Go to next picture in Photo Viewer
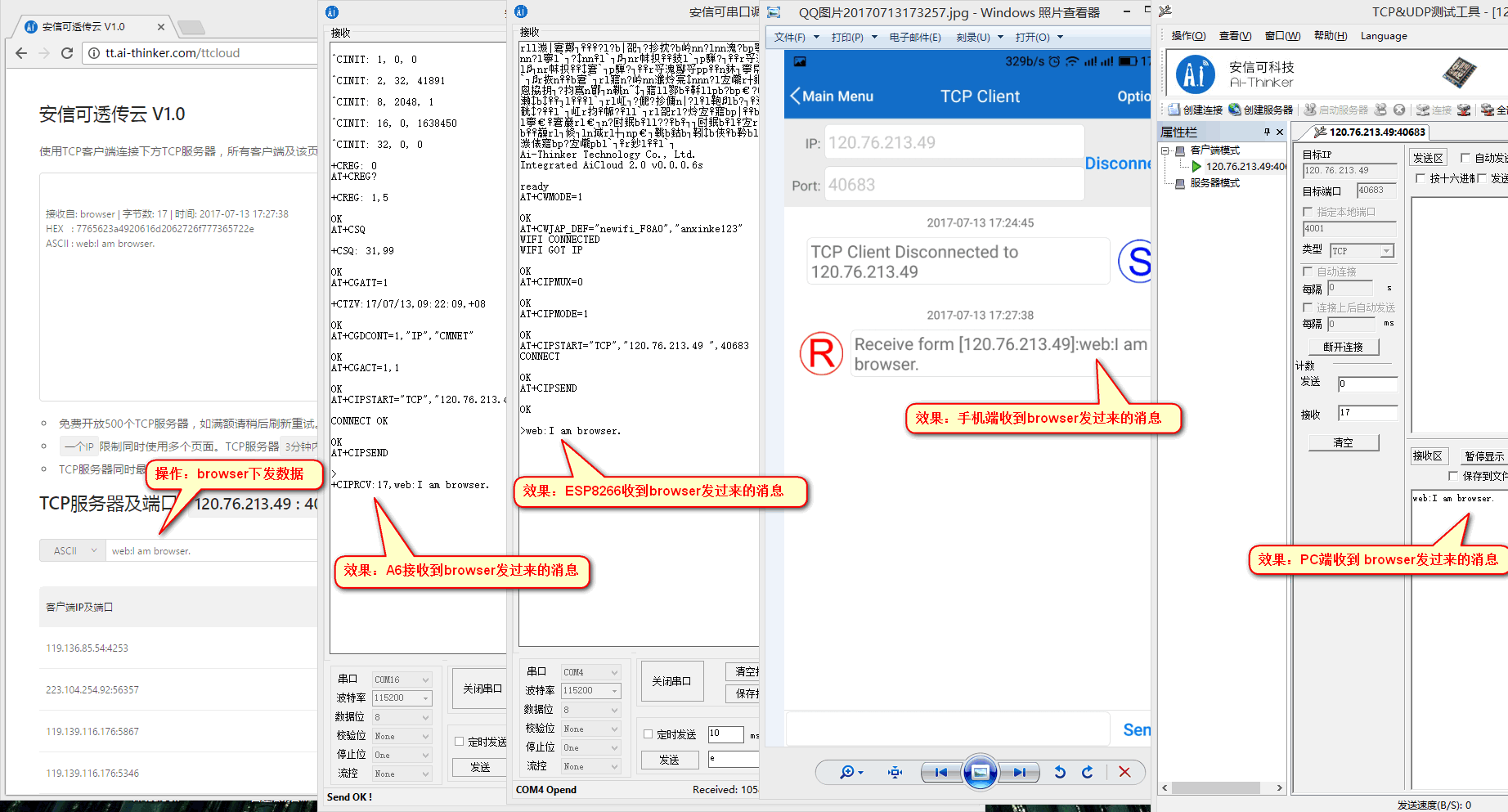The width and height of the screenshot is (1508, 812). pos(1019,772)
